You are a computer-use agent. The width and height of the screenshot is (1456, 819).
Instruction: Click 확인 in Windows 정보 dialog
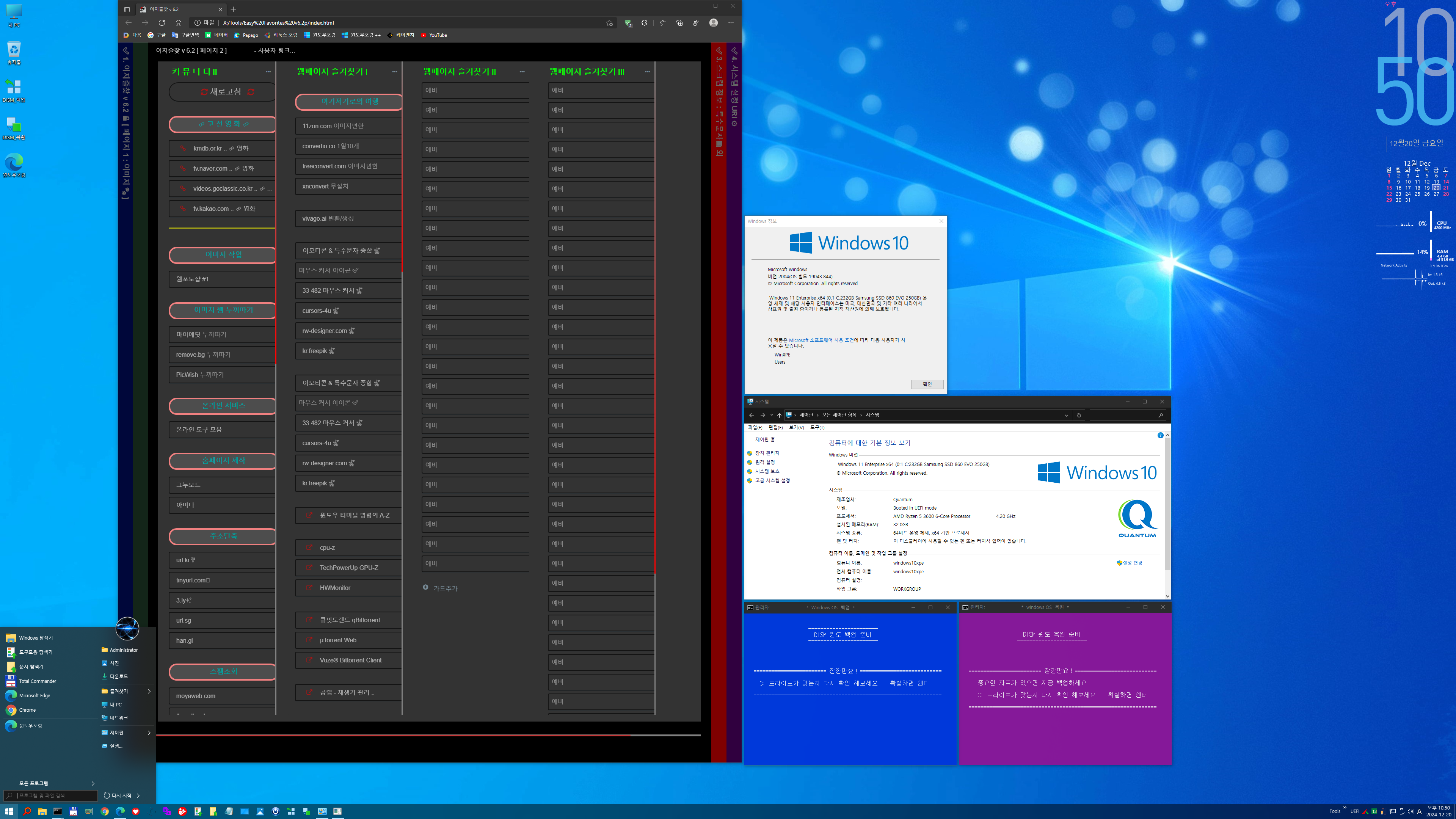(927, 384)
